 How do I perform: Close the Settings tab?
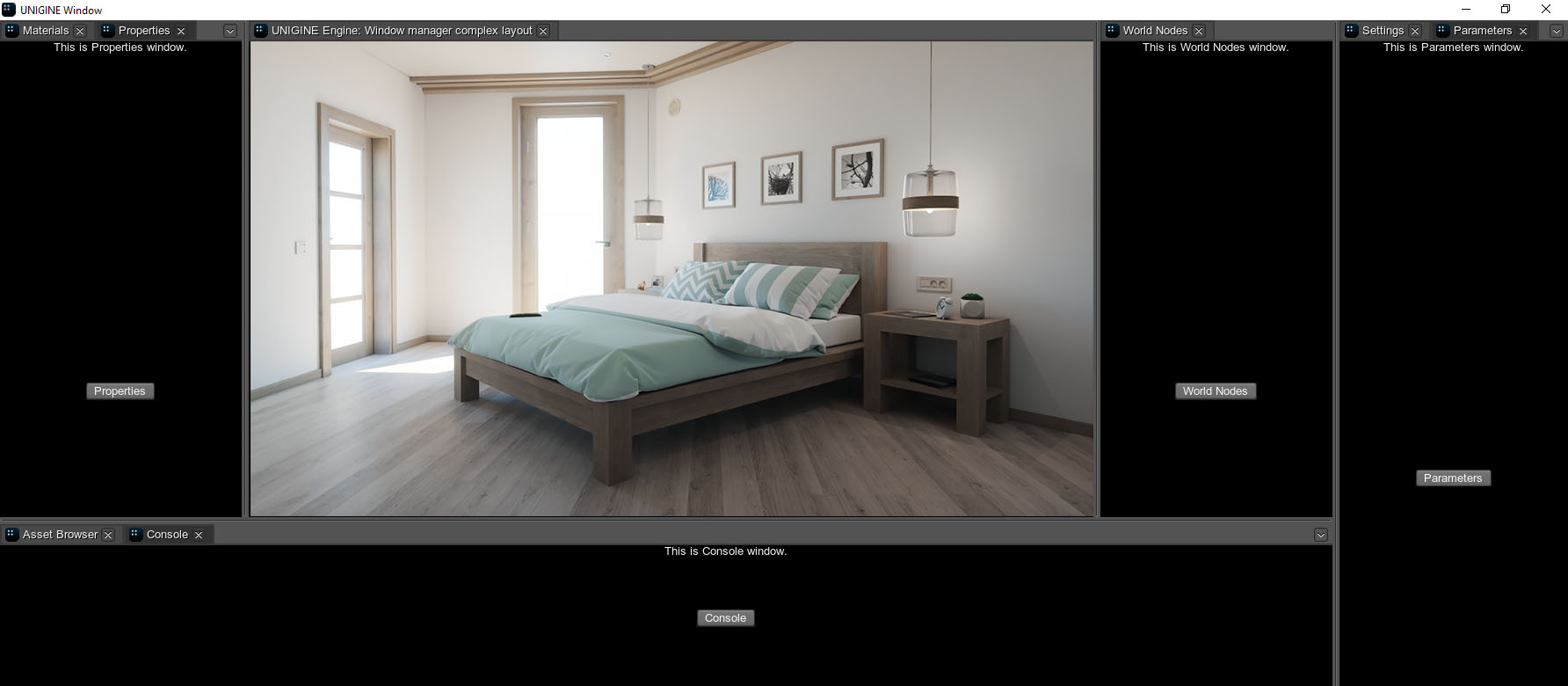pos(1415,31)
